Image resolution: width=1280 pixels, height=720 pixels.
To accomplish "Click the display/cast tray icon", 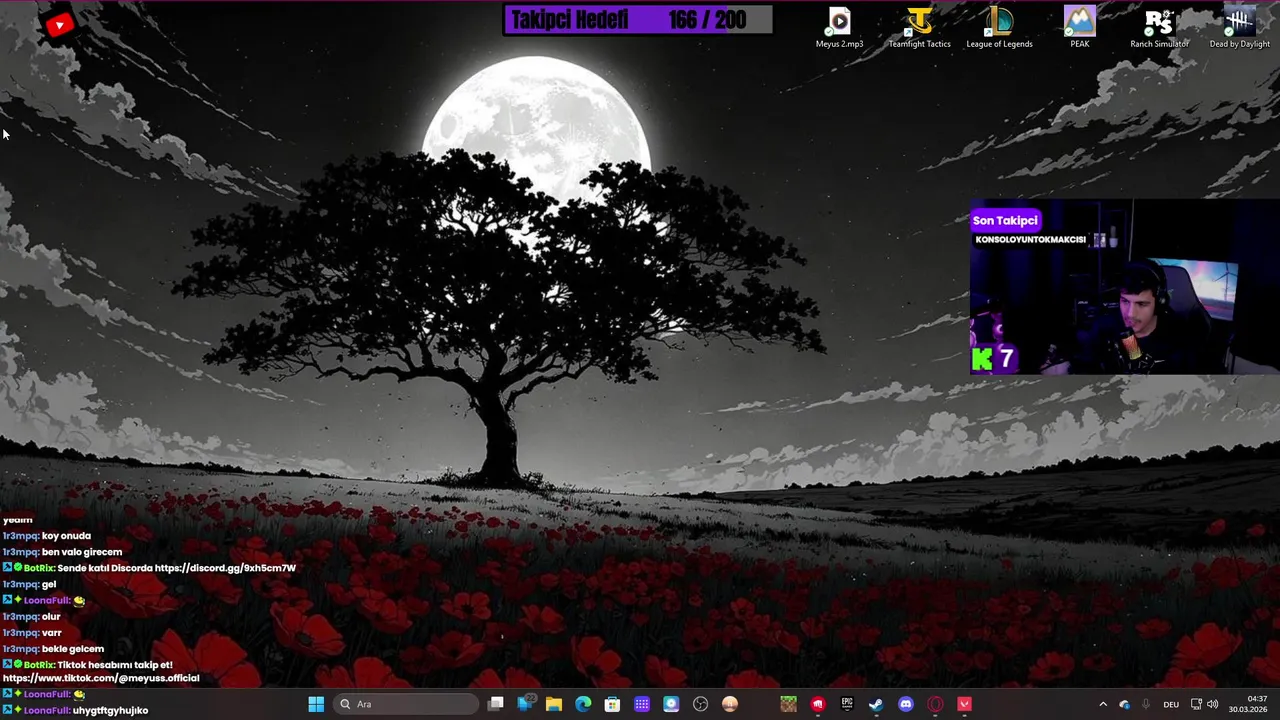I will 1196,704.
